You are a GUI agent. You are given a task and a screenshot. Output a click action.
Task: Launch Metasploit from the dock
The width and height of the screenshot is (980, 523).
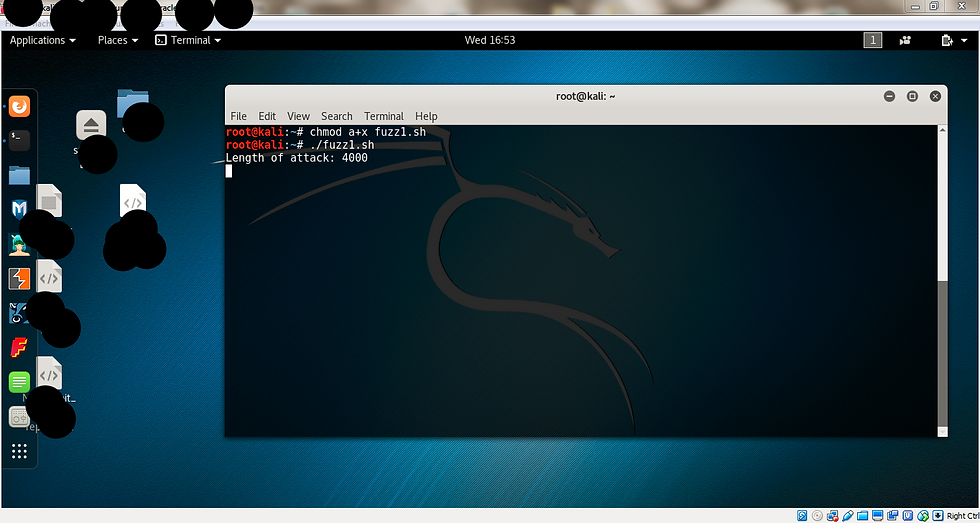(x=19, y=209)
